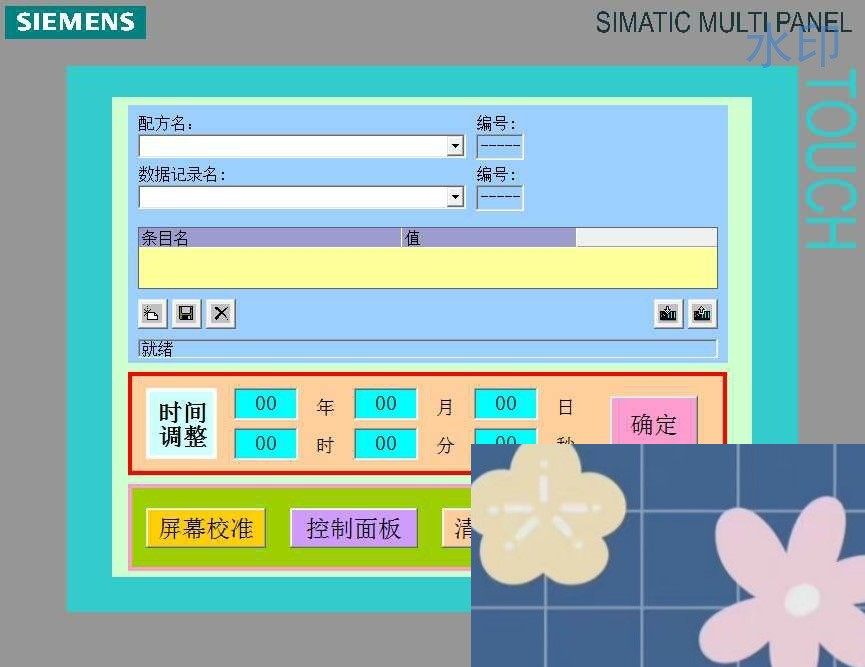Click the SIEMENS logo
865x667 pixels.
76,22
